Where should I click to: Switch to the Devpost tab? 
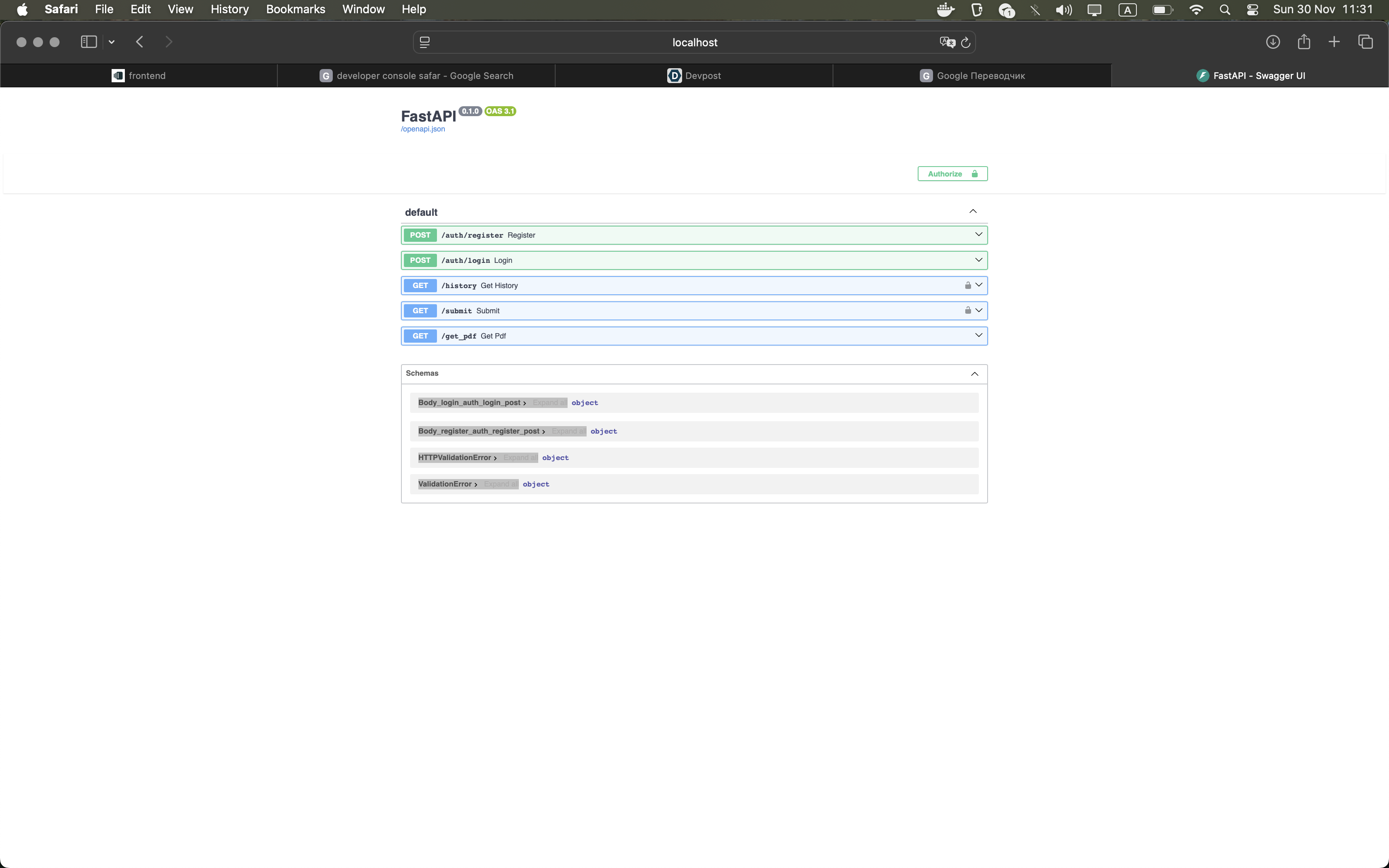point(694,76)
